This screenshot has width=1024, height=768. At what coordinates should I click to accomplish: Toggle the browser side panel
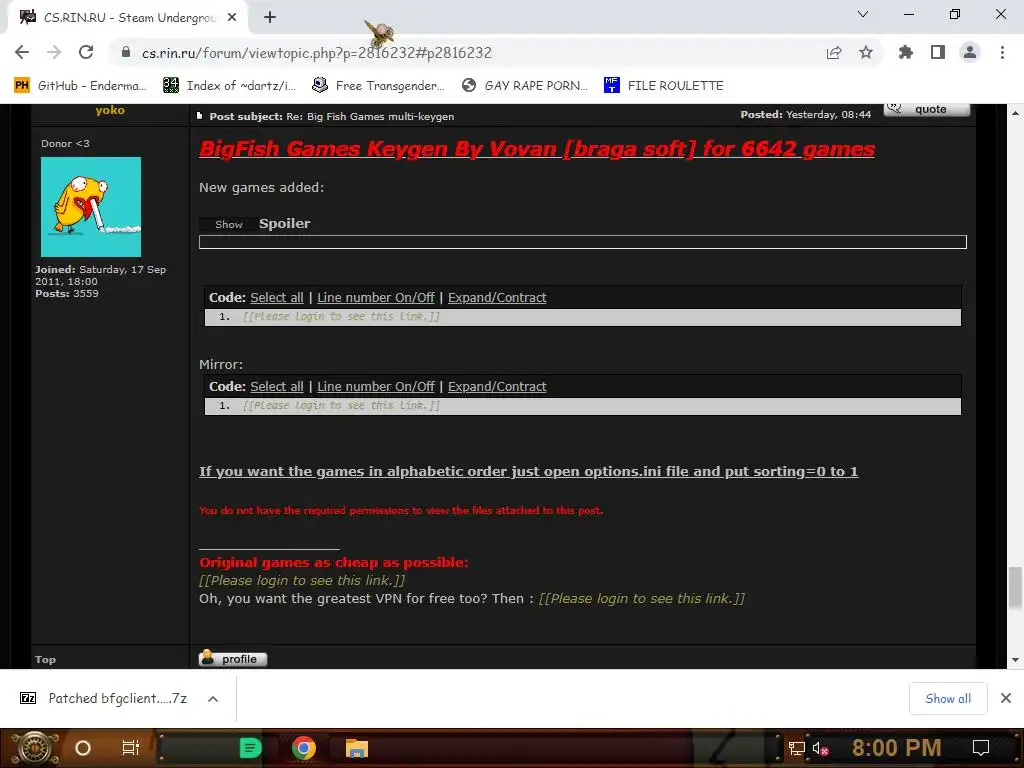point(938,52)
